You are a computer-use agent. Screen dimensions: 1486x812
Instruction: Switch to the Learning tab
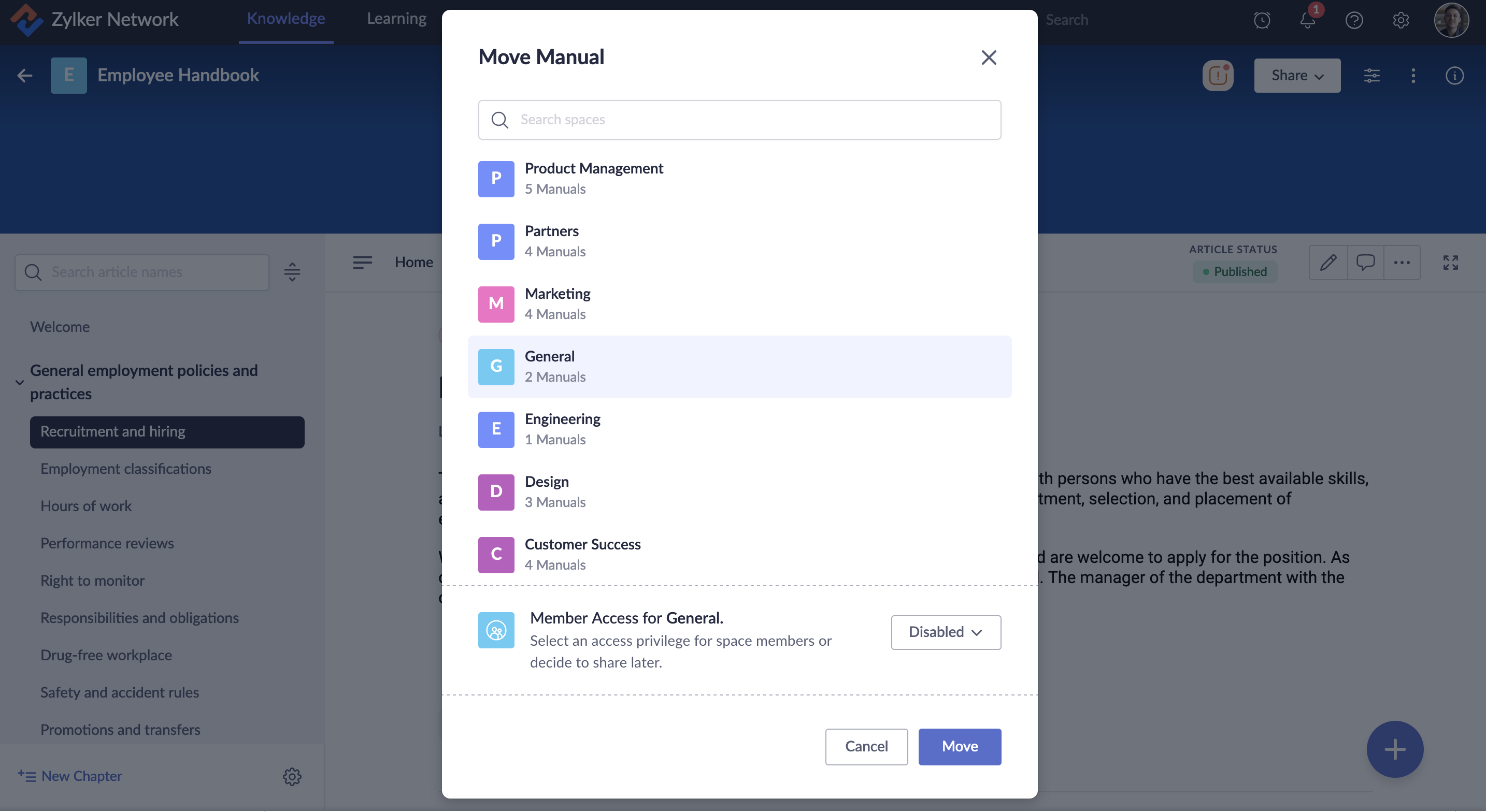click(x=396, y=19)
